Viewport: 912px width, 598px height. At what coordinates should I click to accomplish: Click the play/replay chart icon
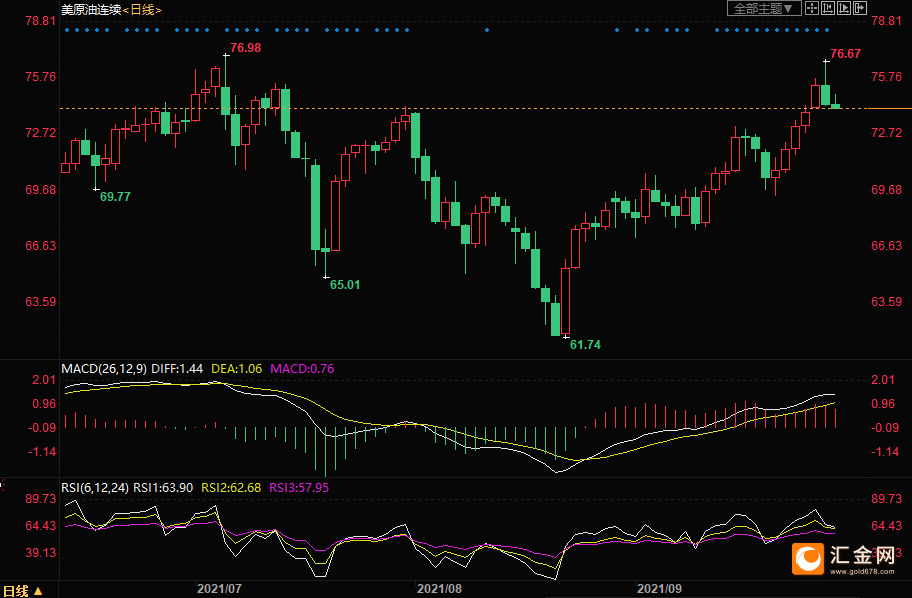842,9
